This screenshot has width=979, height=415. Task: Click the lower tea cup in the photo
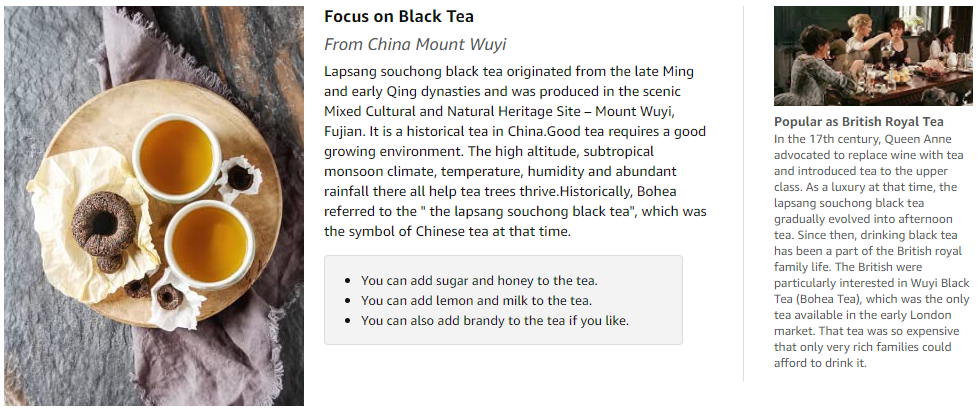coord(209,244)
